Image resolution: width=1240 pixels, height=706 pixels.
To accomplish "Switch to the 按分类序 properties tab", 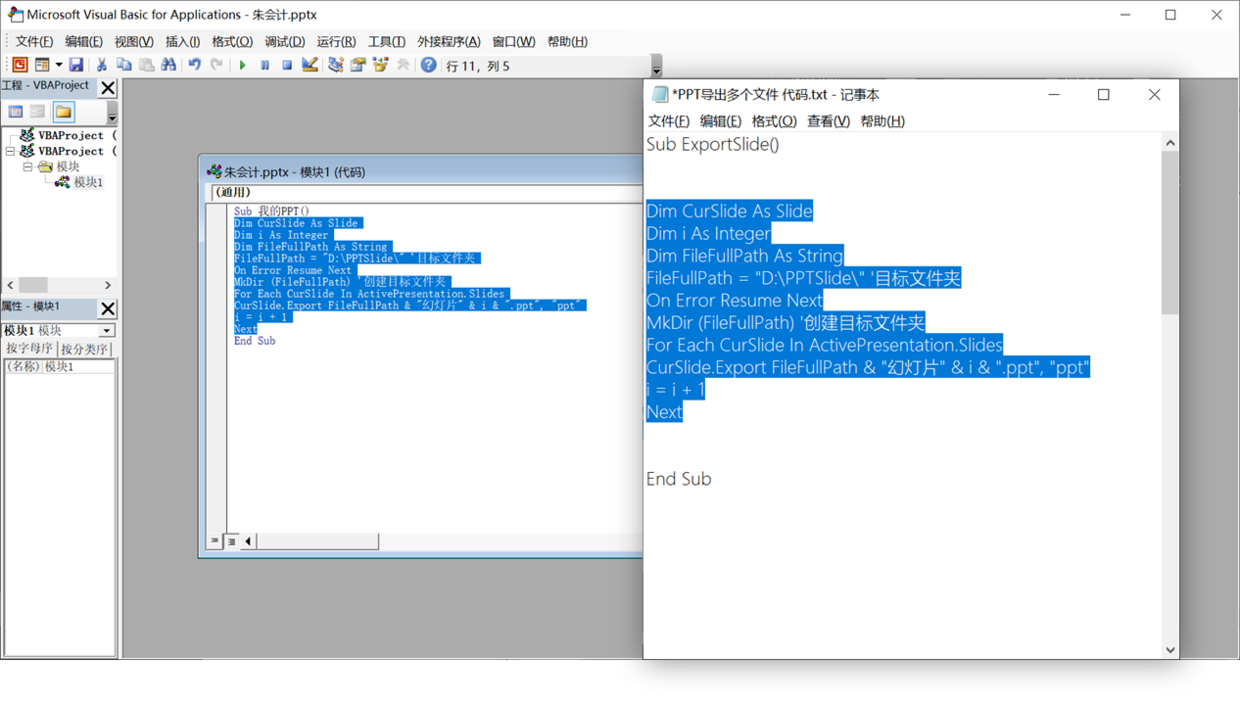I will tap(85, 349).
